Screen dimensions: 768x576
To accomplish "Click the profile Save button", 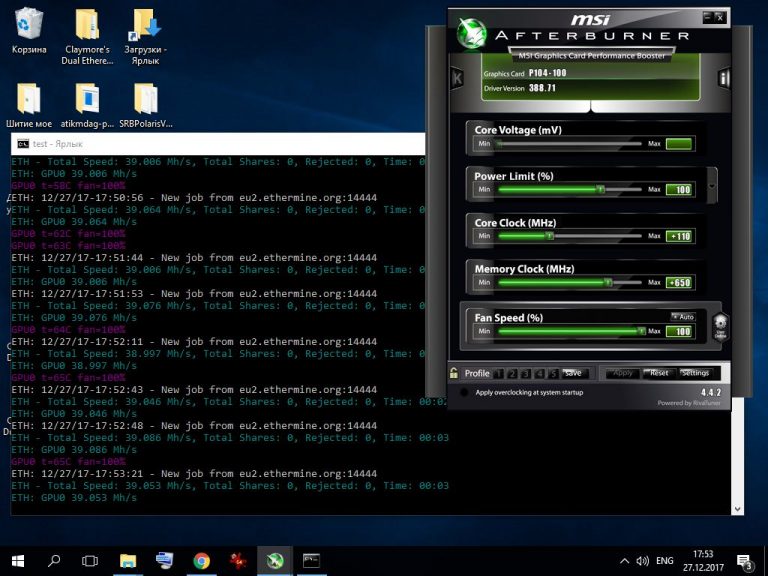I will pyautogui.click(x=573, y=373).
